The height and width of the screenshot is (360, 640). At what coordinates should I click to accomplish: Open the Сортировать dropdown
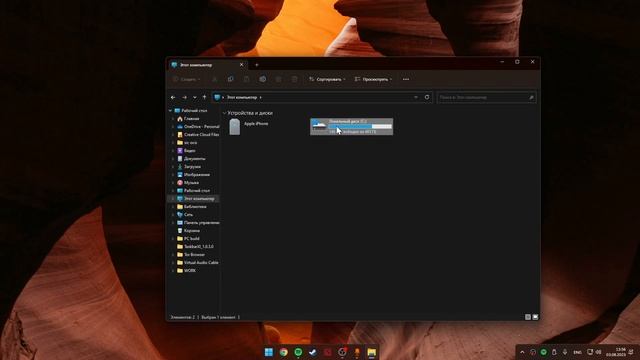327,79
